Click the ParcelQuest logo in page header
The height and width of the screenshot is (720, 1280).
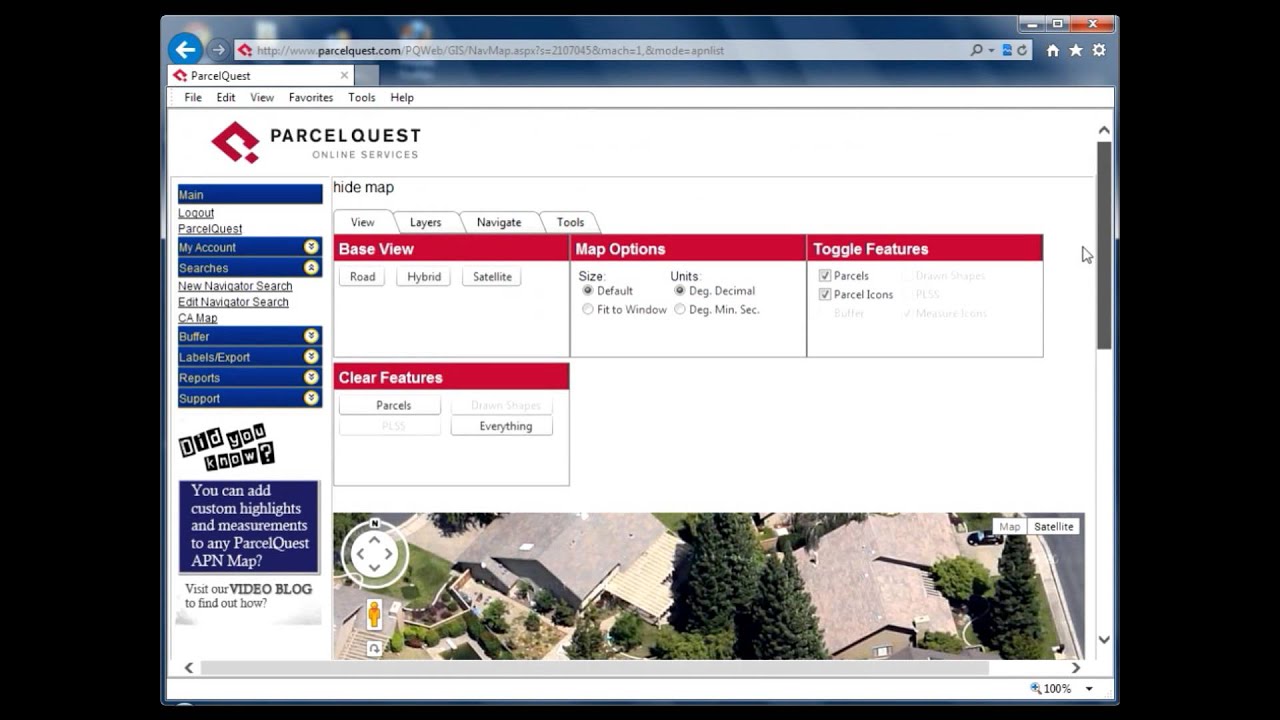point(316,142)
